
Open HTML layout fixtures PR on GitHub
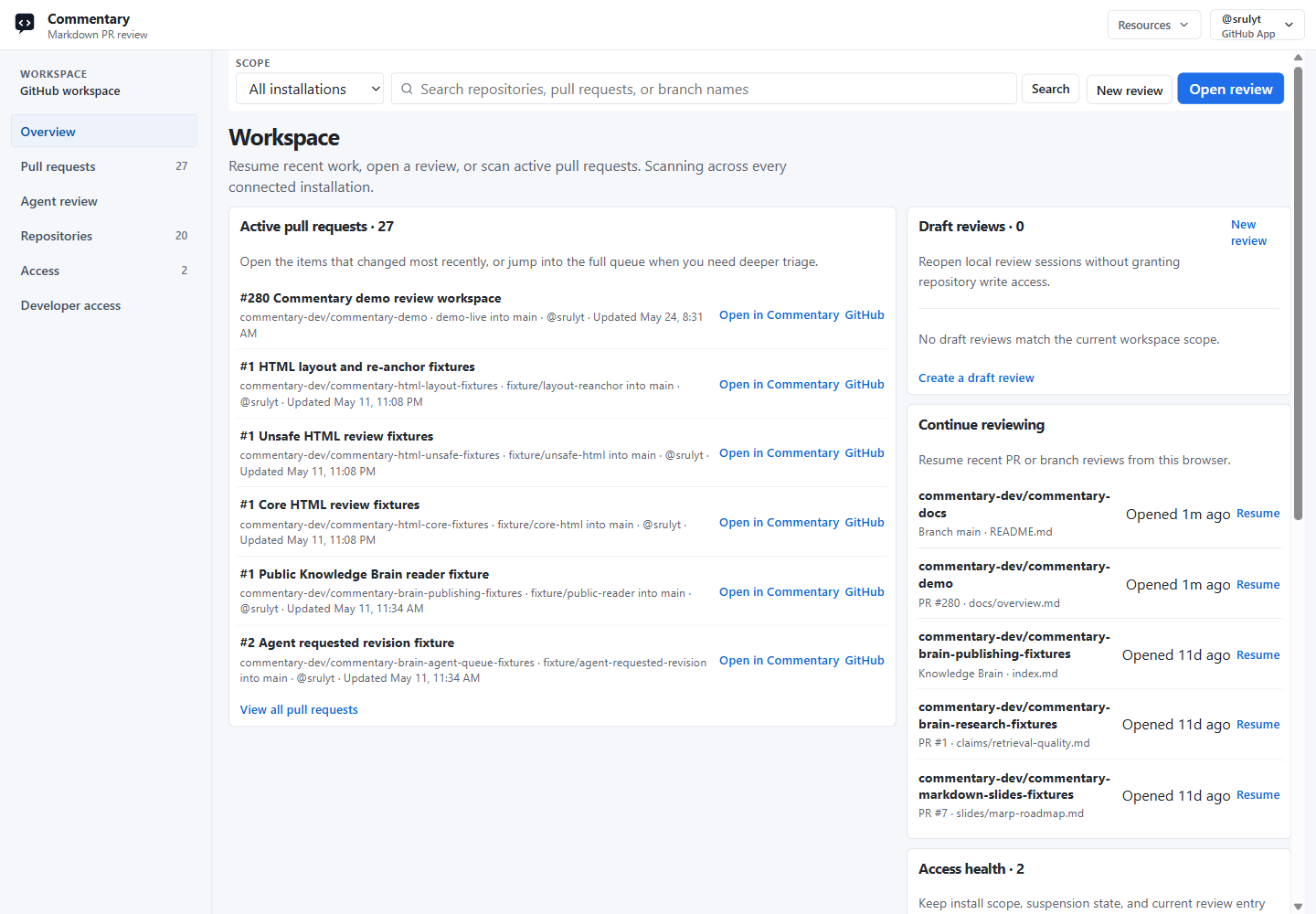pos(865,385)
